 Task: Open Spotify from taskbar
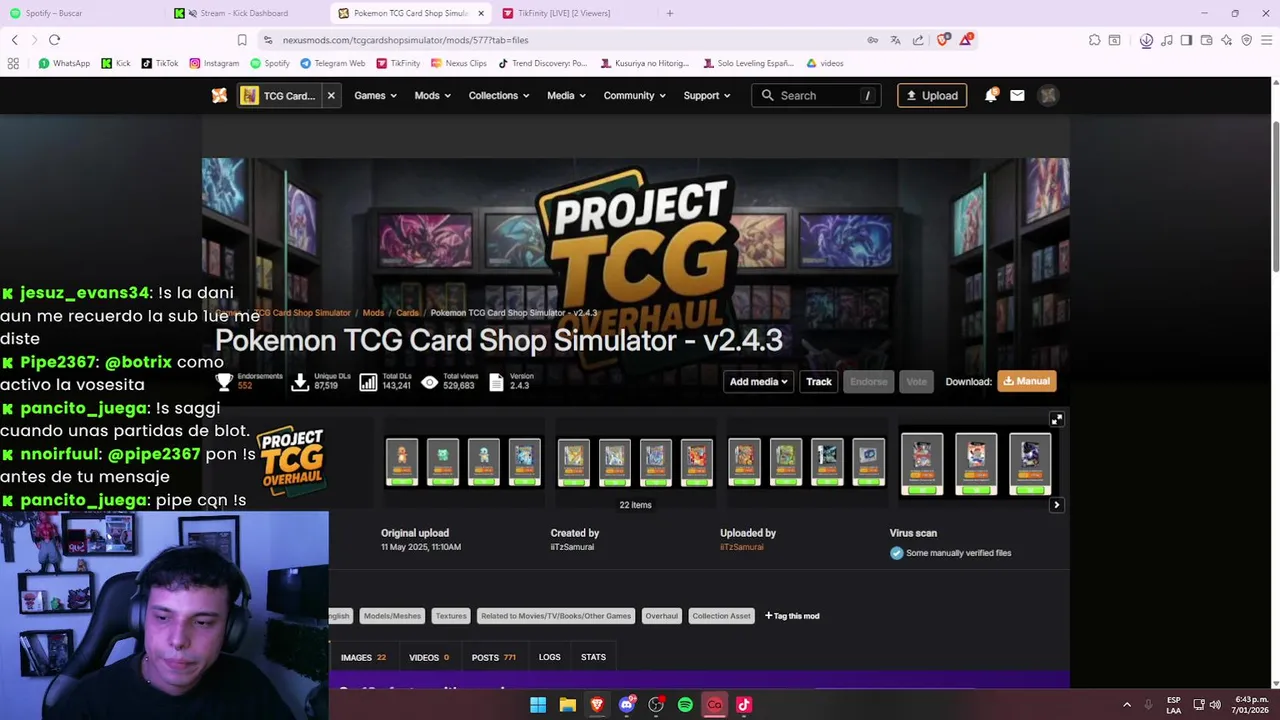click(x=685, y=705)
